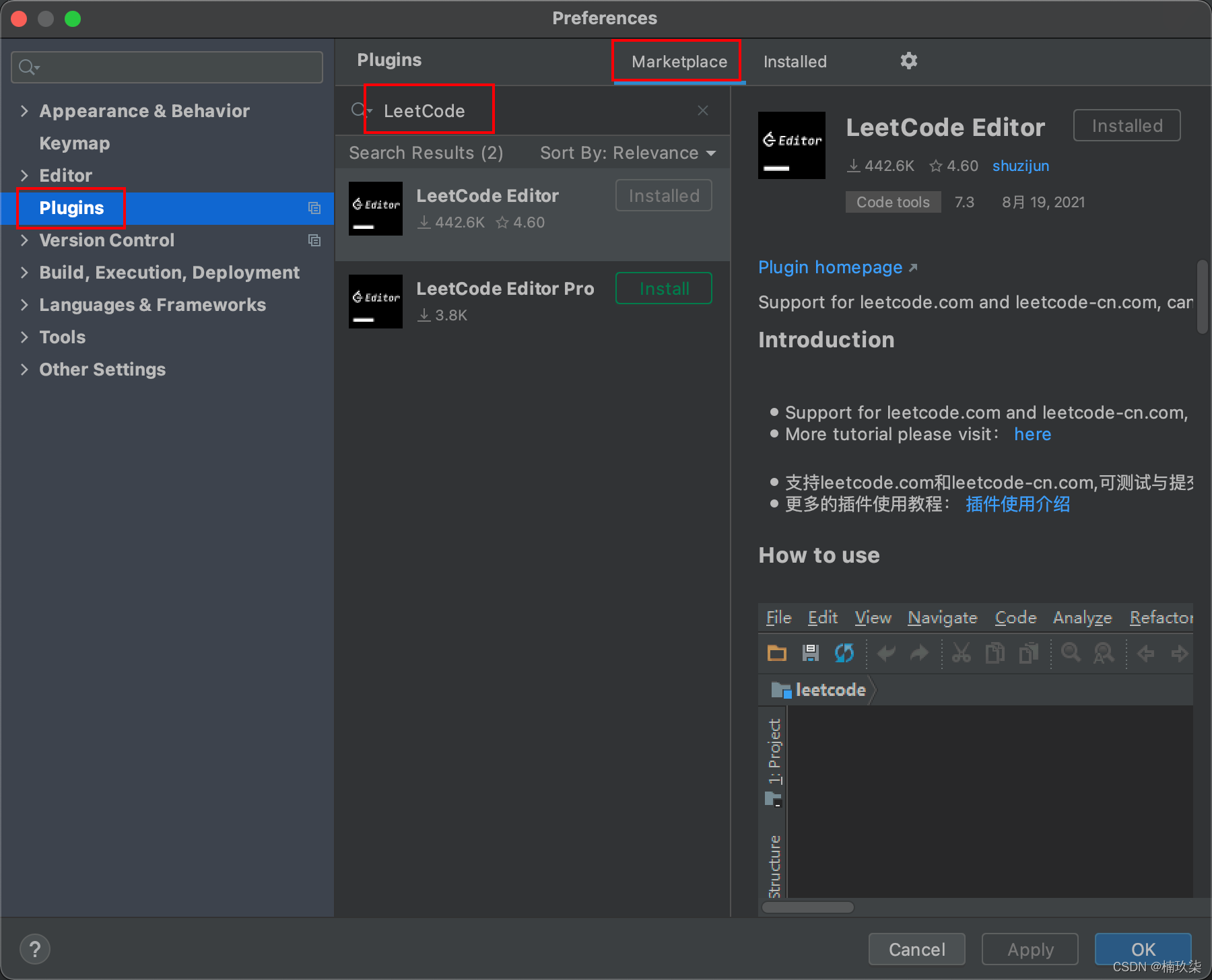Click the large LeetCode Editor icon in details panel
The height and width of the screenshot is (980, 1212).
(x=792, y=145)
